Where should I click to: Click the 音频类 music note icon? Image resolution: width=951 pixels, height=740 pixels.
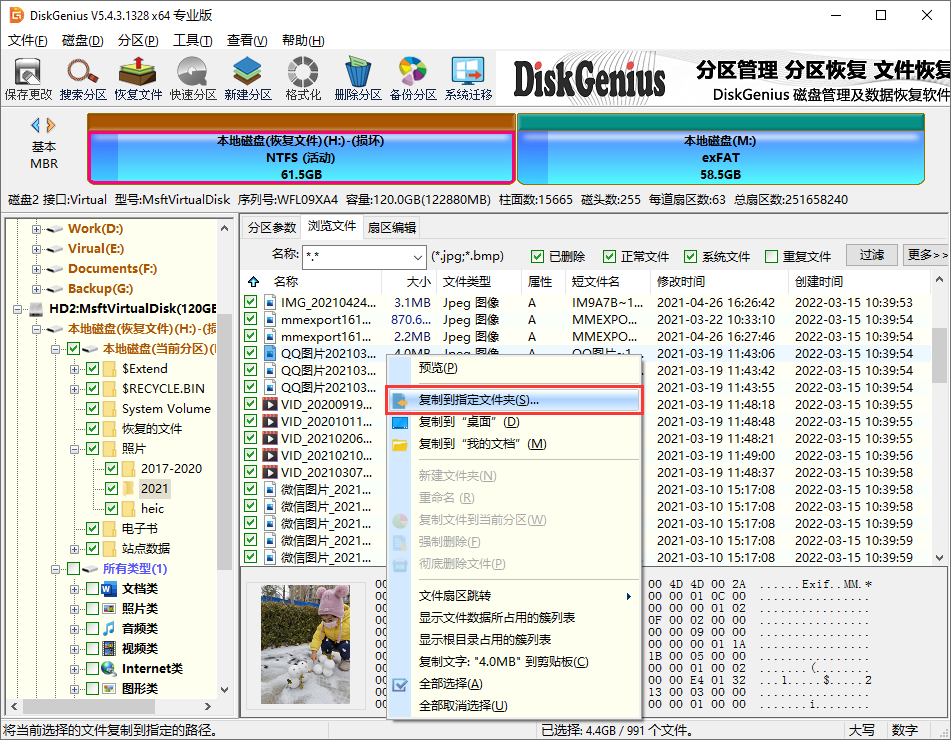pos(109,628)
